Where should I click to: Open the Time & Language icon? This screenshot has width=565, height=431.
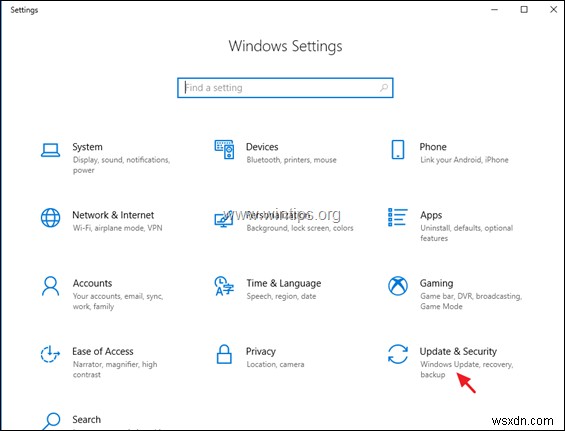point(224,286)
